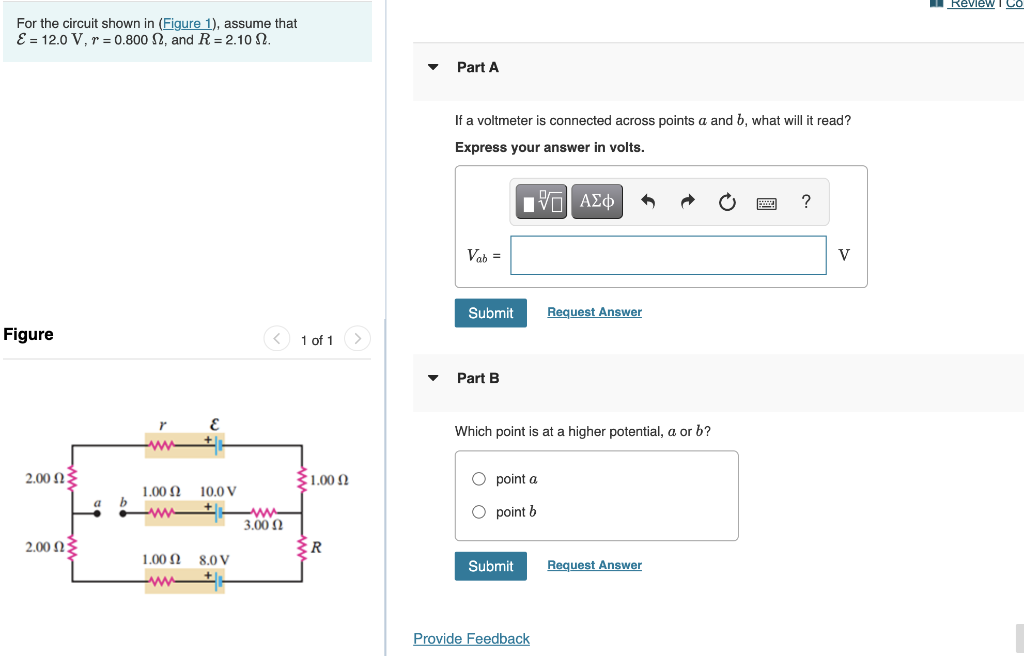Image resolution: width=1024 pixels, height=656 pixels.
Task: Collapse Part A section
Action: pyautogui.click(x=432, y=67)
